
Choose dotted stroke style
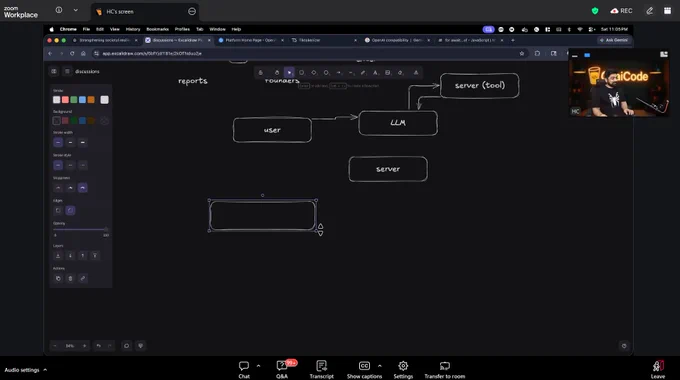[82, 165]
